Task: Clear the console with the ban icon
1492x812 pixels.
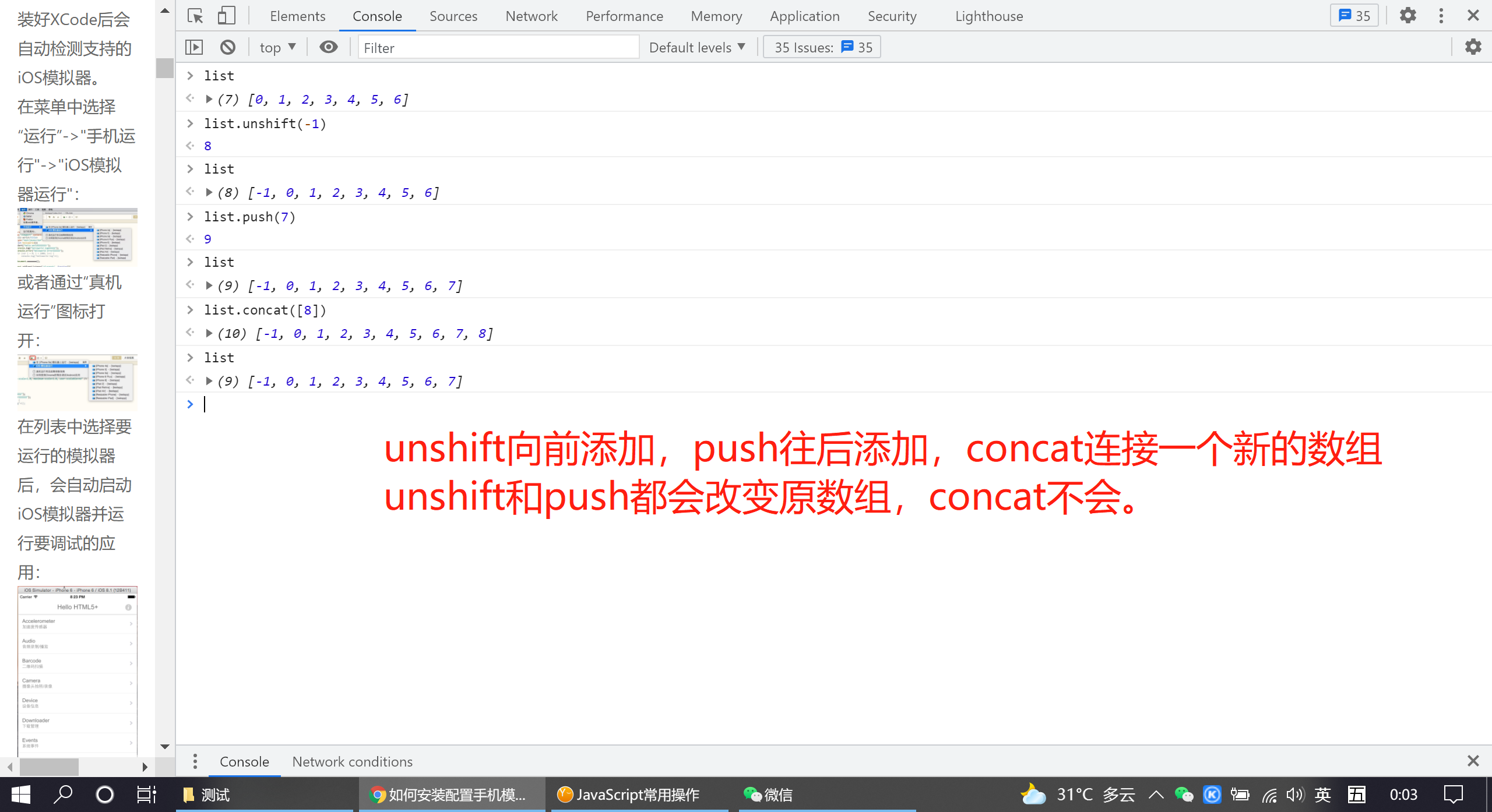Action: (228, 47)
